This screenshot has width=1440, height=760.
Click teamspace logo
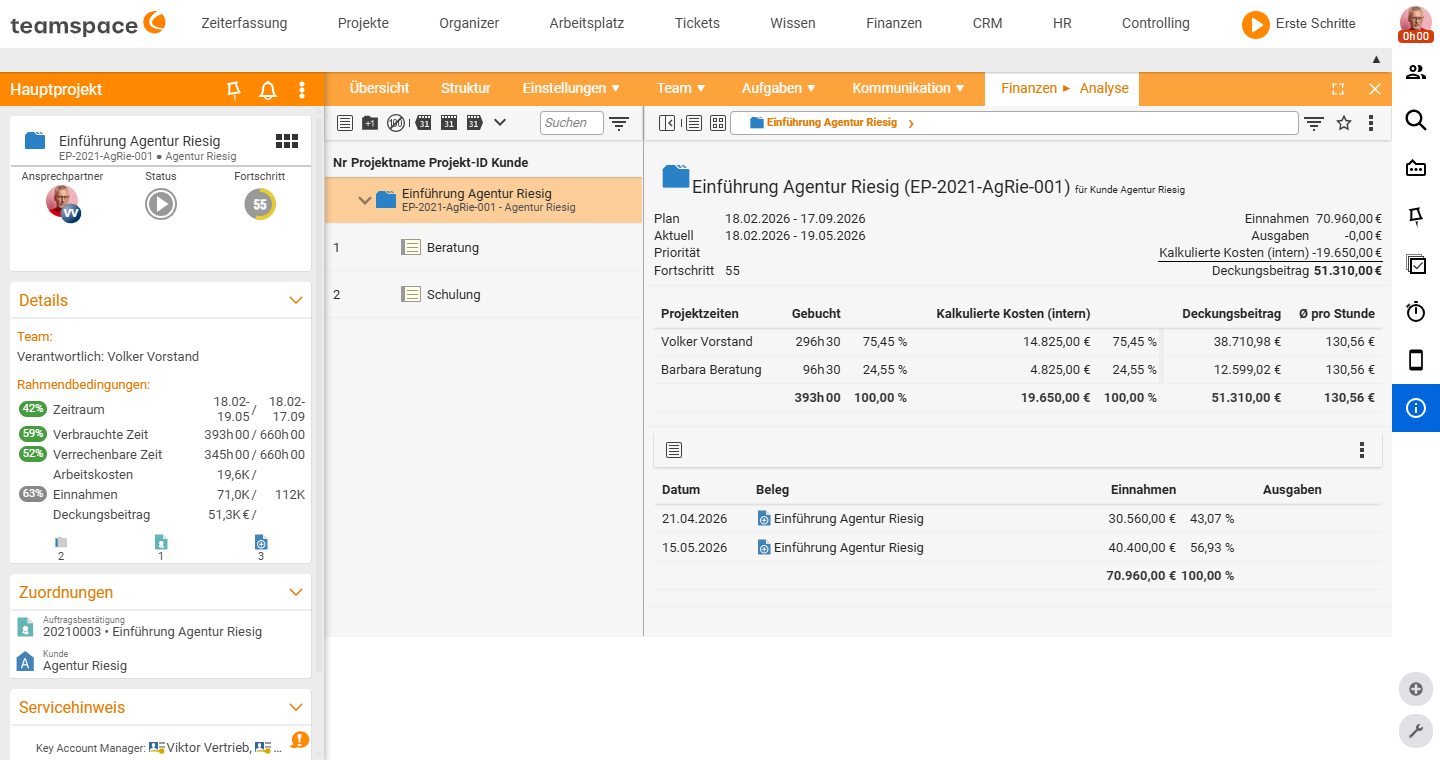88,24
